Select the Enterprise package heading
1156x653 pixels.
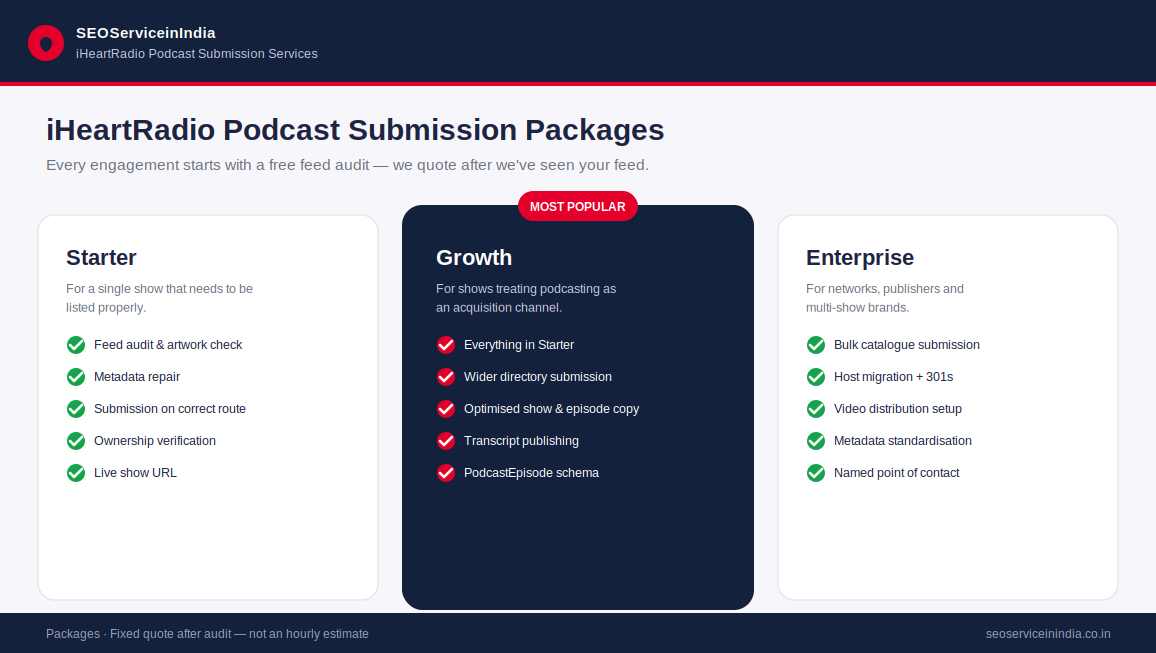[x=860, y=257]
